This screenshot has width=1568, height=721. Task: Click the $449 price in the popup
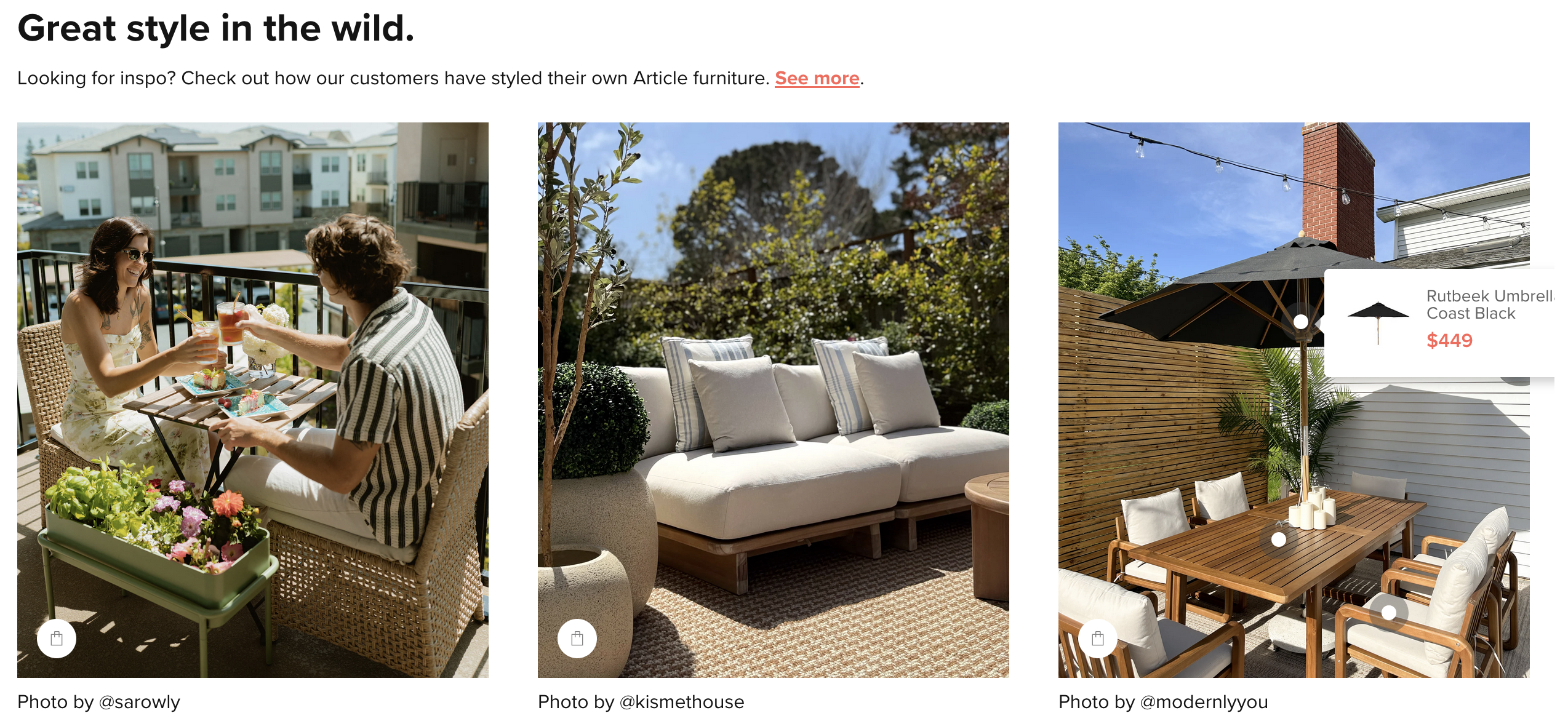pos(1449,340)
